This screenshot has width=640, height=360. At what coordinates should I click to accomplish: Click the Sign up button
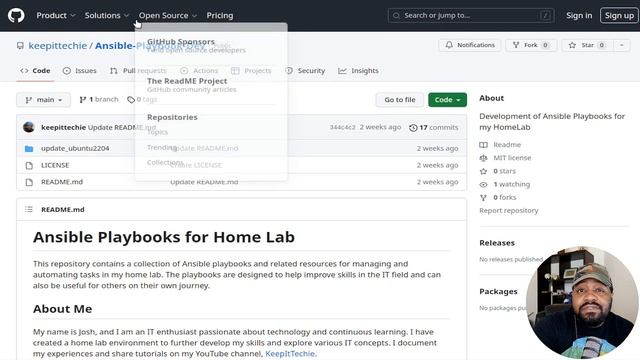point(619,16)
